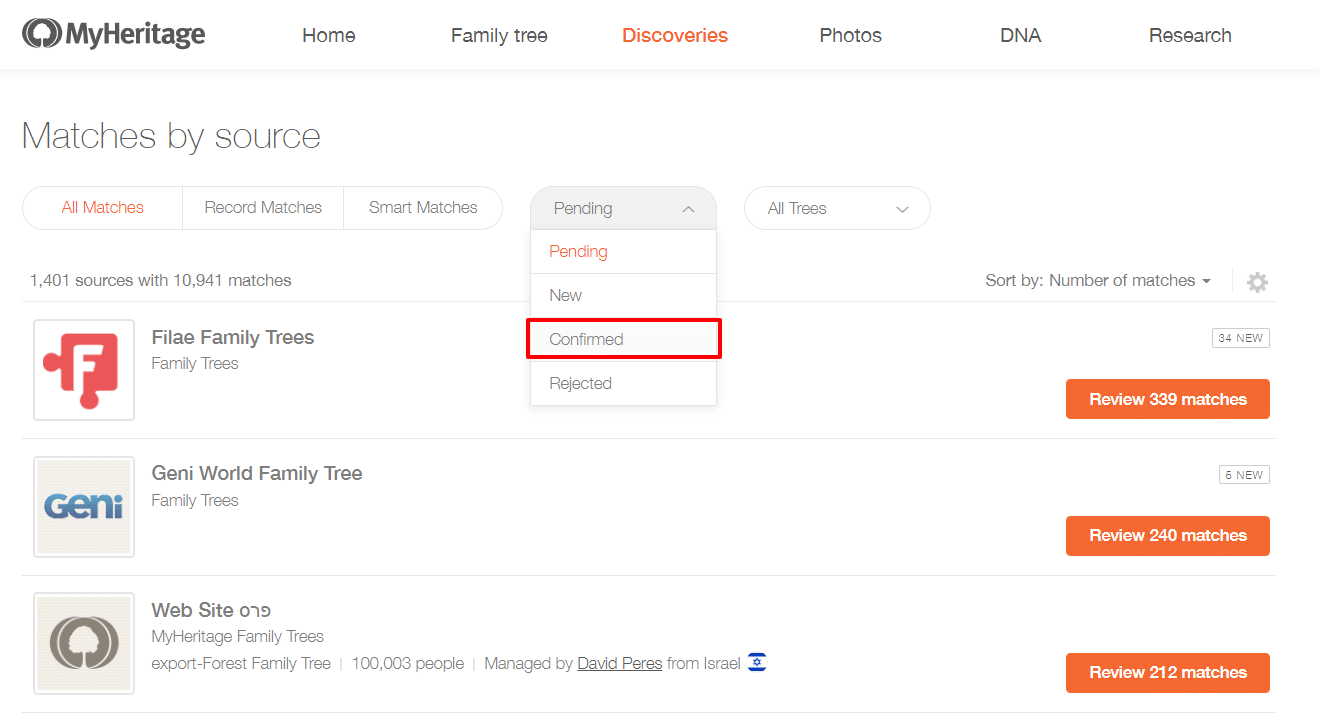Switch to the Record Matches tab

point(263,208)
